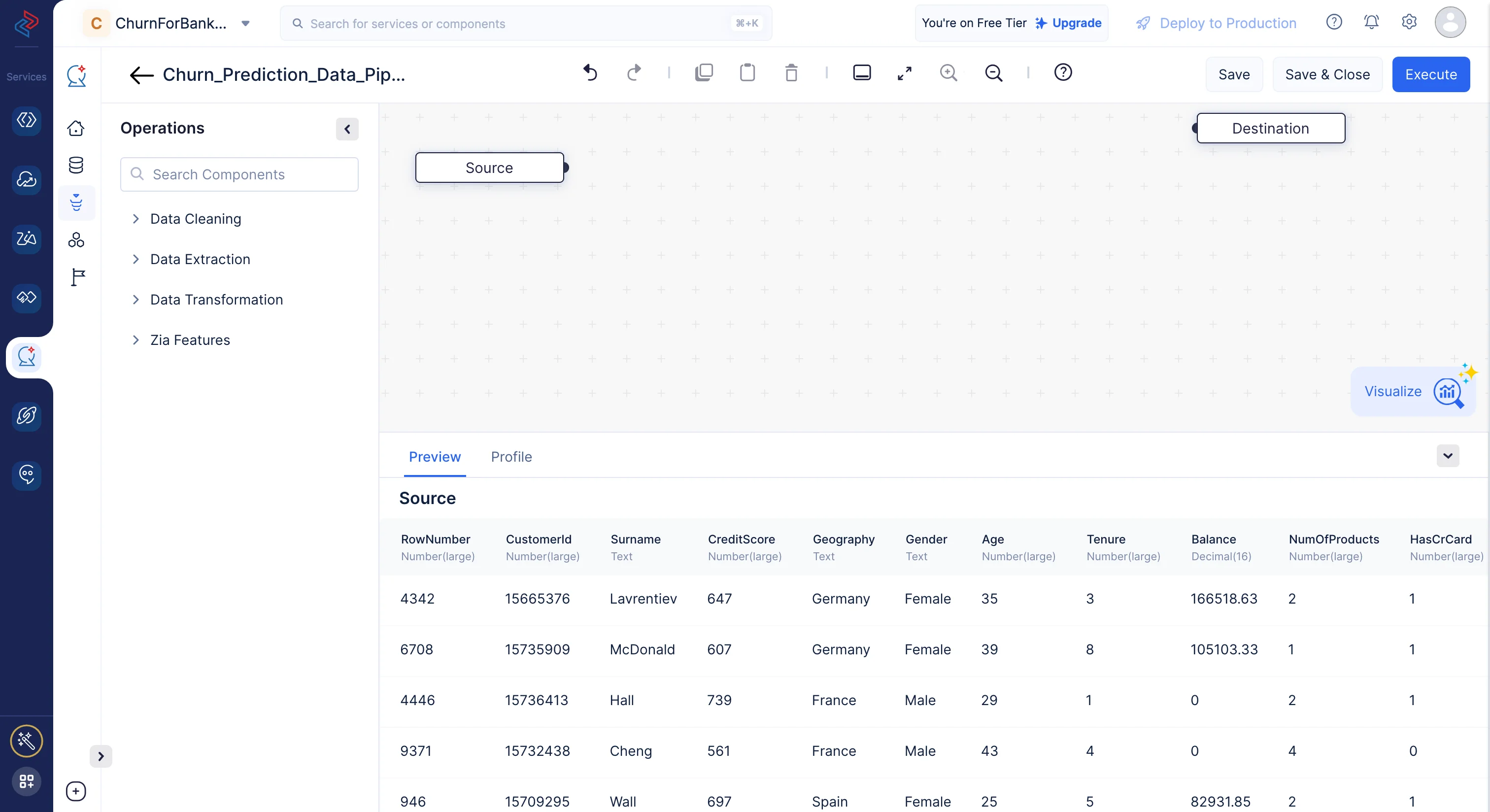Open the datasets database sidebar icon
Viewport: 1490px width, 812px height.
(76, 166)
